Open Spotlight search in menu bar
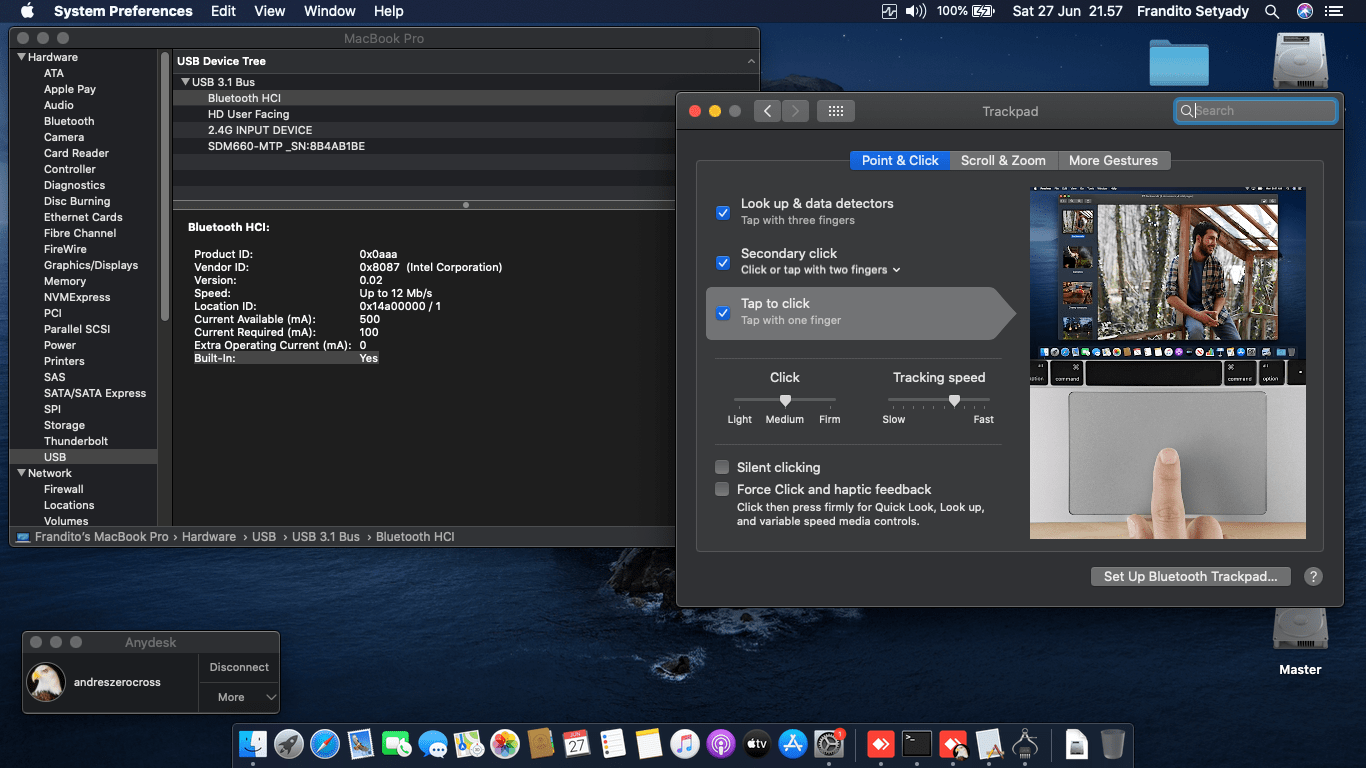Image resolution: width=1366 pixels, height=768 pixels. pyautogui.click(x=1272, y=11)
